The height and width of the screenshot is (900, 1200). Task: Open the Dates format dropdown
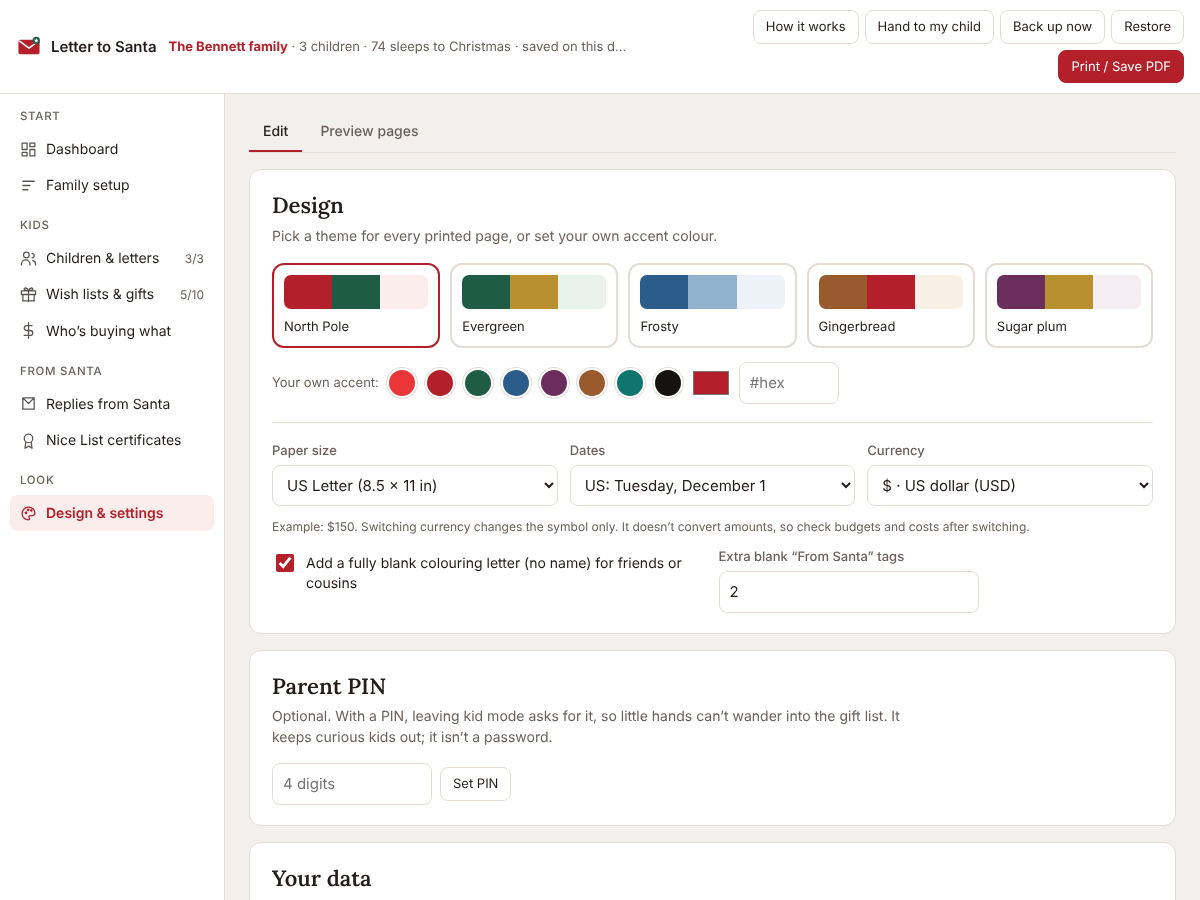tap(712, 485)
